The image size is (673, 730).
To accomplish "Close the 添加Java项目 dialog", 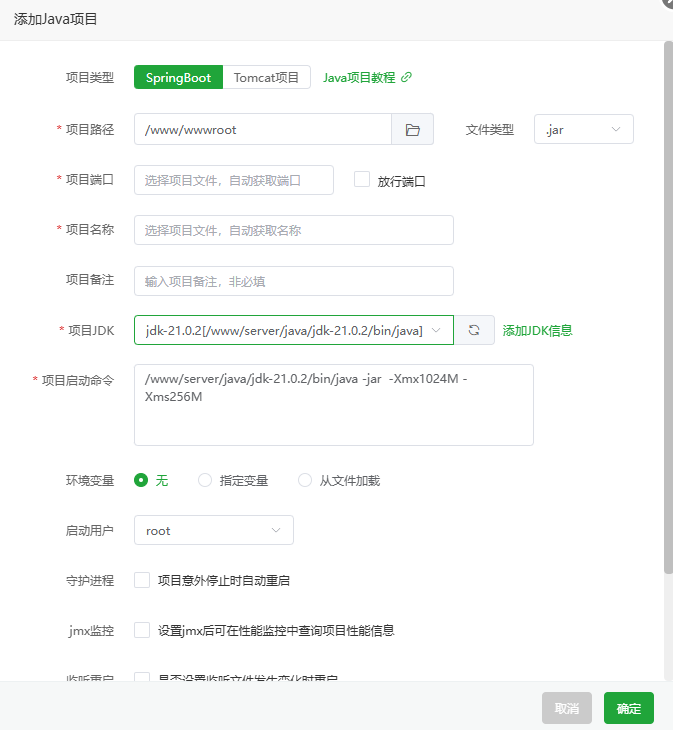I will click(x=666, y=4).
